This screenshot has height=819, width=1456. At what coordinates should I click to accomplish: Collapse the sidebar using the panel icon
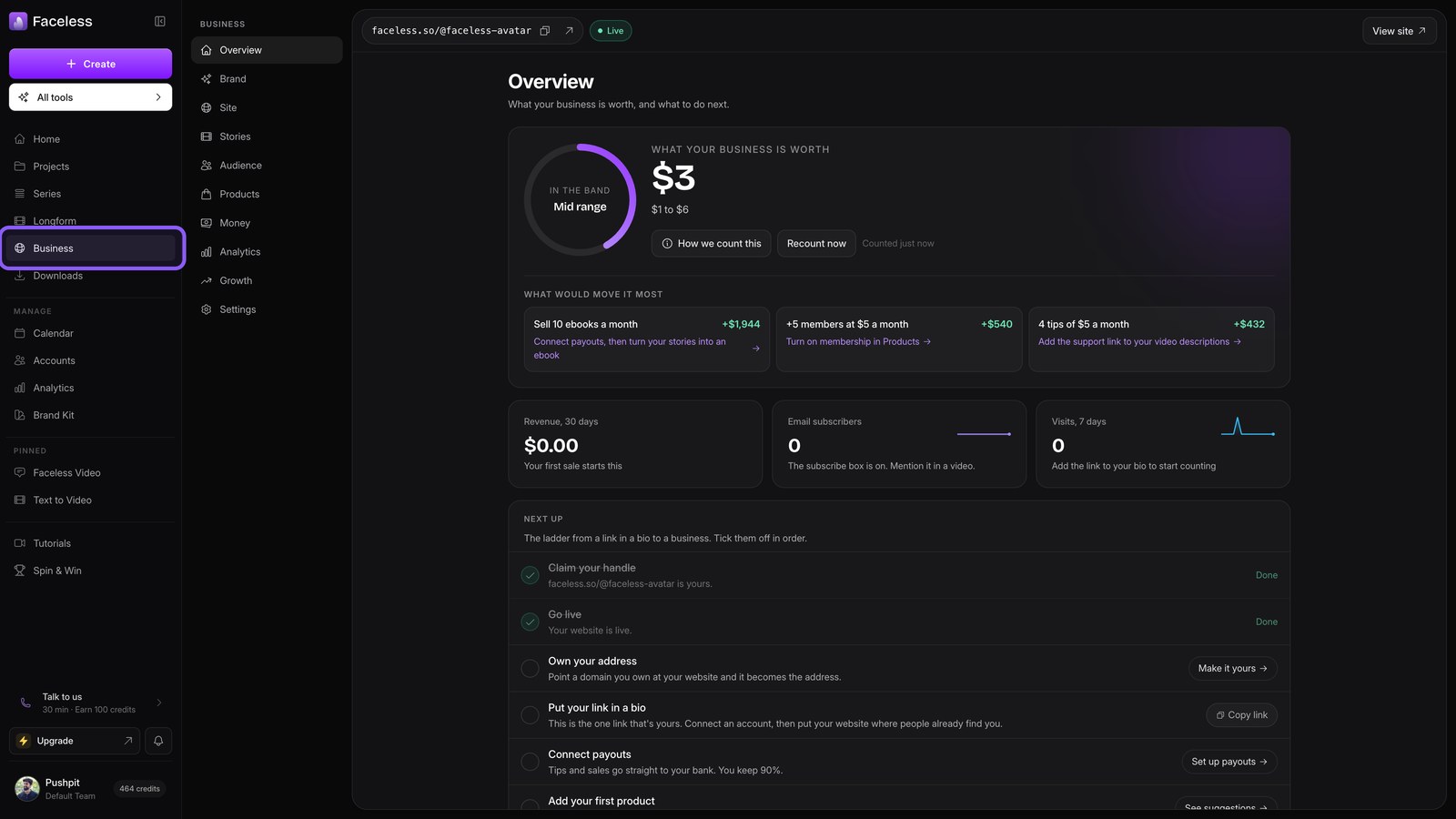click(x=160, y=21)
